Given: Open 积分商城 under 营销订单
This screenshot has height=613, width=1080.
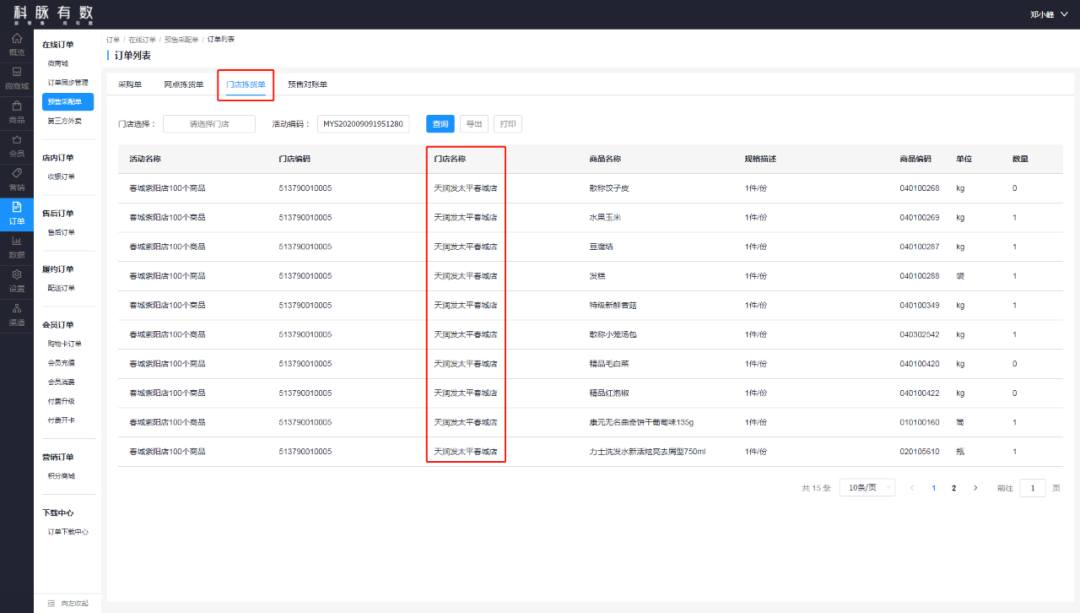Looking at the screenshot, I should coord(61,476).
